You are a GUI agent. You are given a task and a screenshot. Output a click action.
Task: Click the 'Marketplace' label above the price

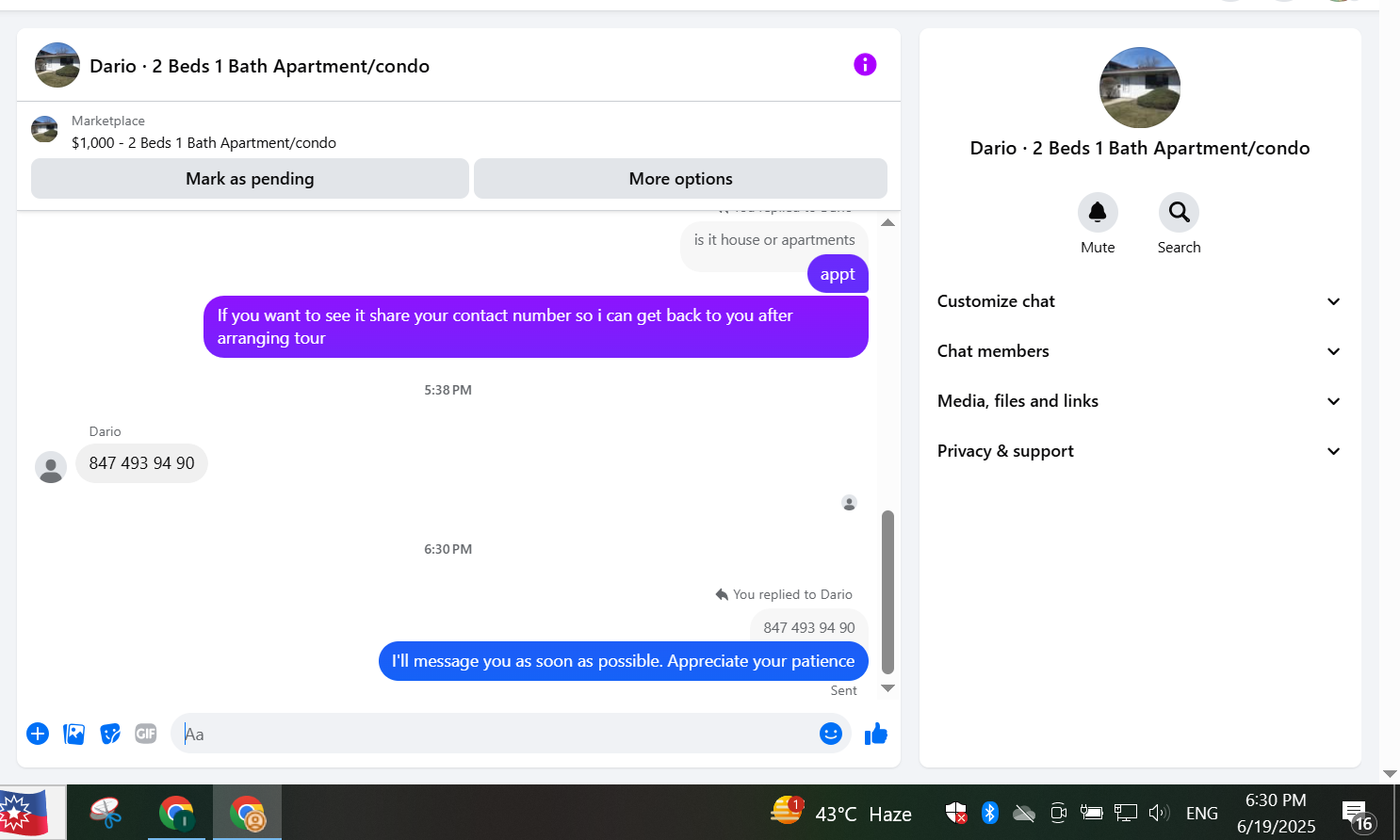click(108, 121)
